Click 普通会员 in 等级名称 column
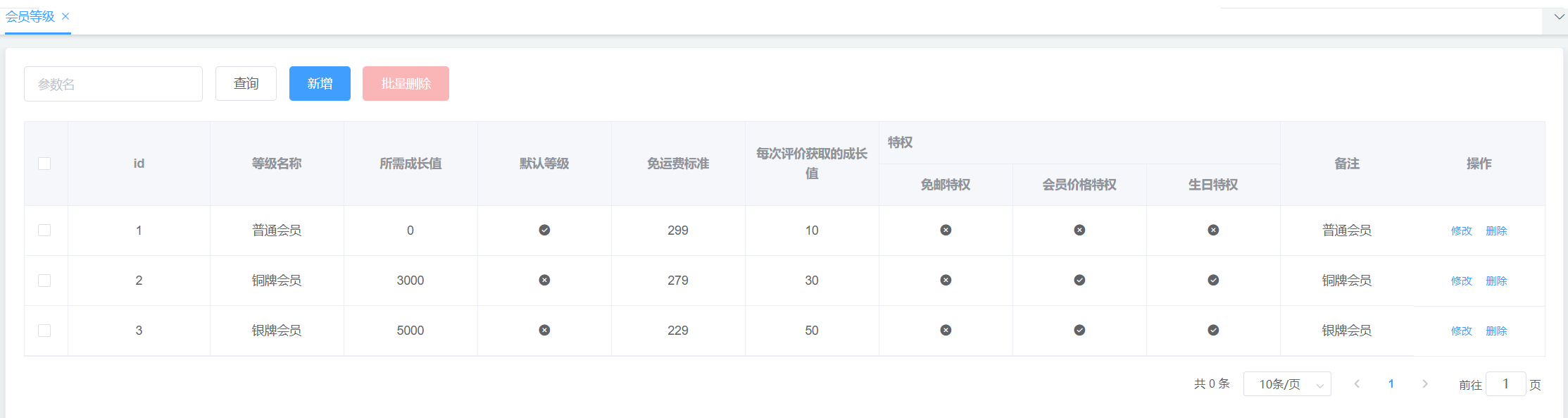The height and width of the screenshot is (418, 1568). 277,230
